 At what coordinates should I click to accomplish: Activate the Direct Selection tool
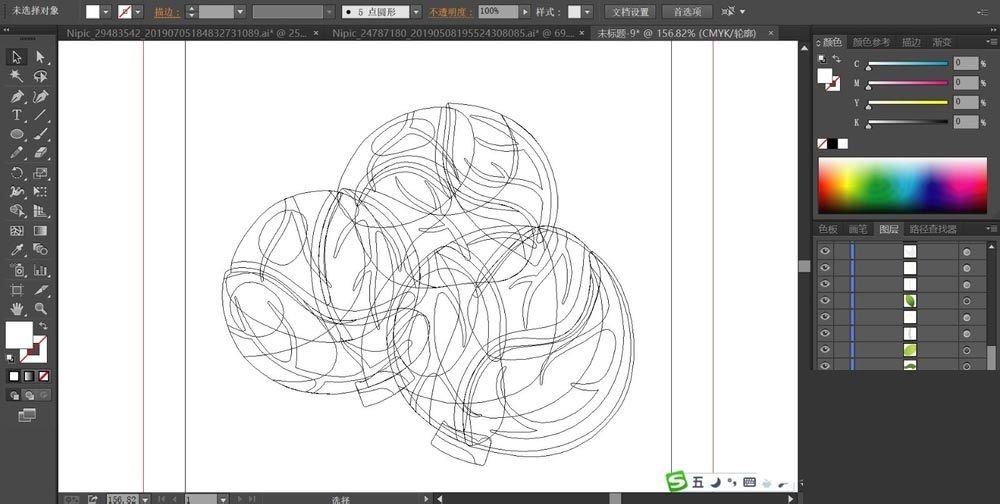coord(41,57)
